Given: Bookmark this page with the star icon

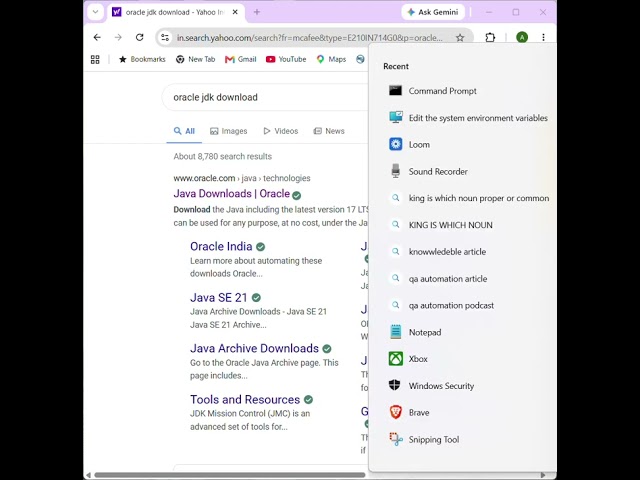Looking at the screenshot, I should pos(460,38).
